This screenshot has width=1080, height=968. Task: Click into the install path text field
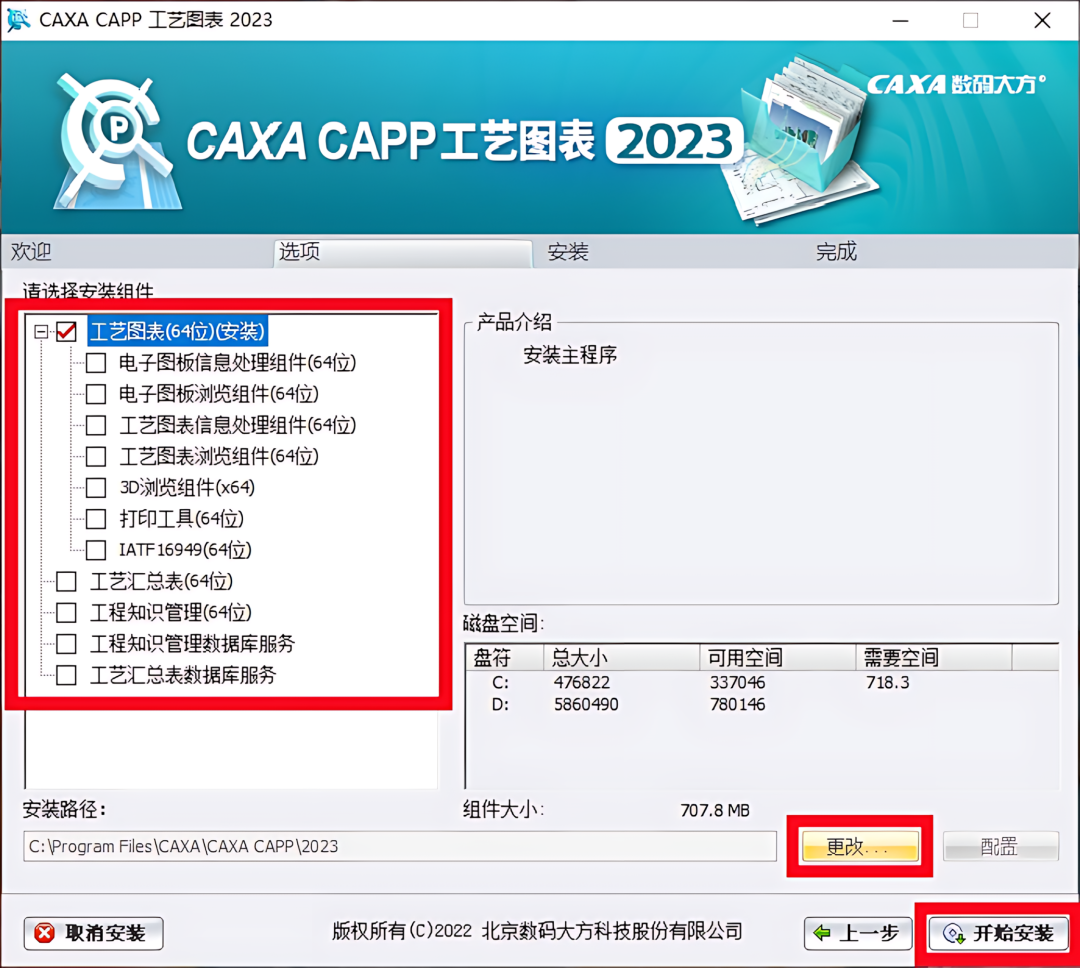[x=399, y=846]
